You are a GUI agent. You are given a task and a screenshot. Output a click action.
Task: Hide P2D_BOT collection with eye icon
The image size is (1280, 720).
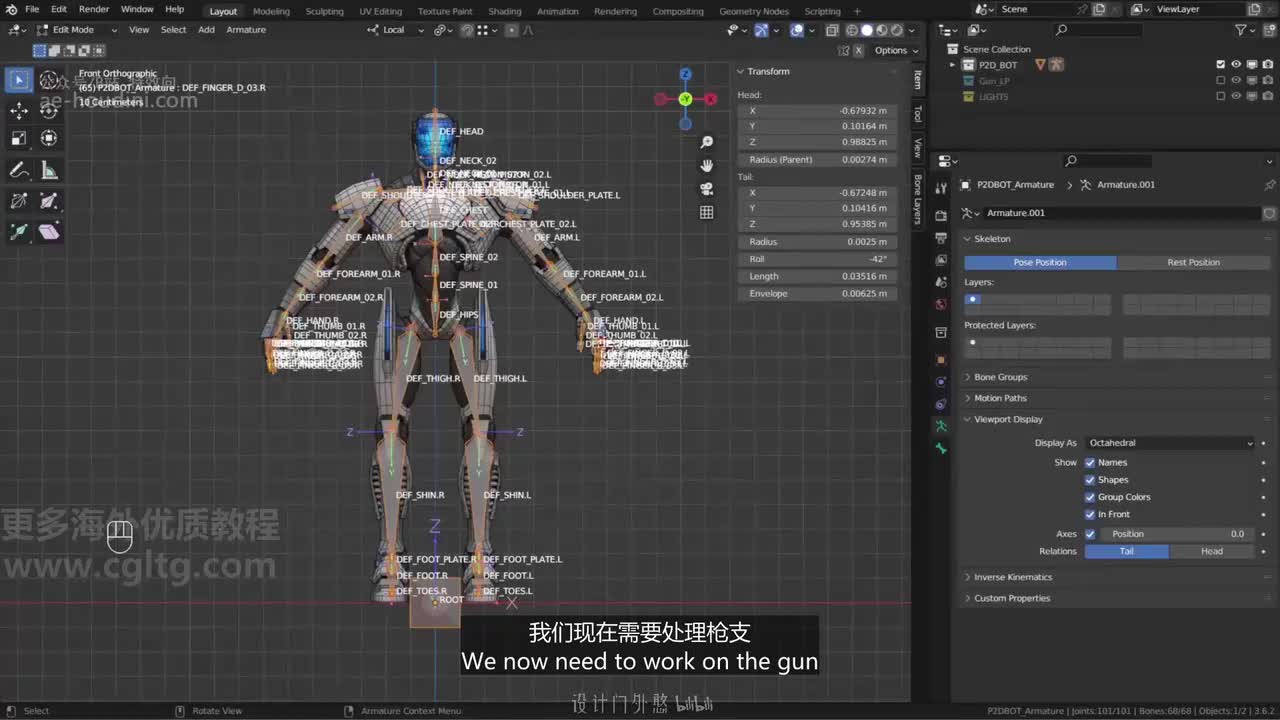(x=1237, y=65)
